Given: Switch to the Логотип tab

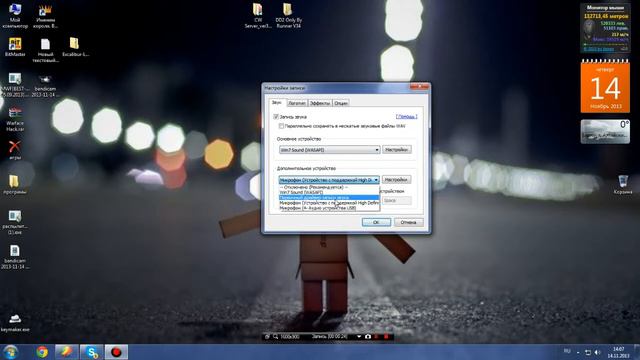Looking at the screenshot, I should click(297, 103).
